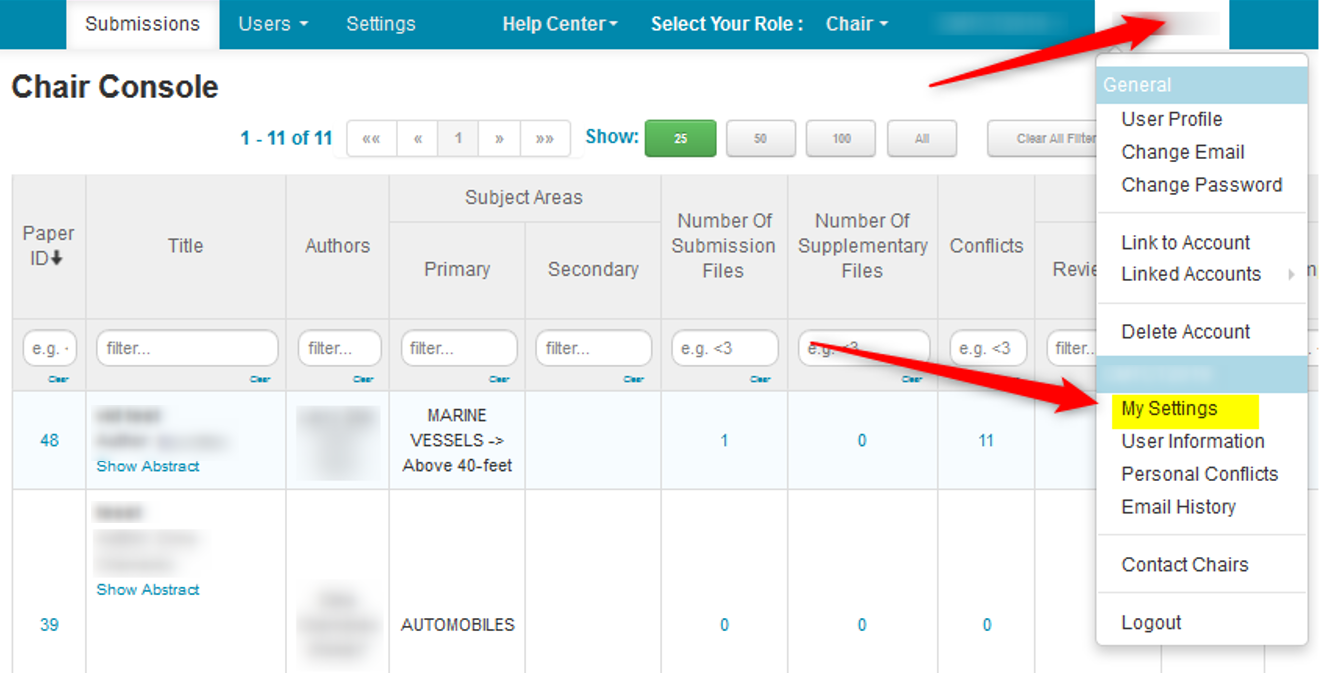Image resolution: width=1320 pixels, height=681 pixels.
Task: Open paper ID 48 link
Action: point(49,441)
